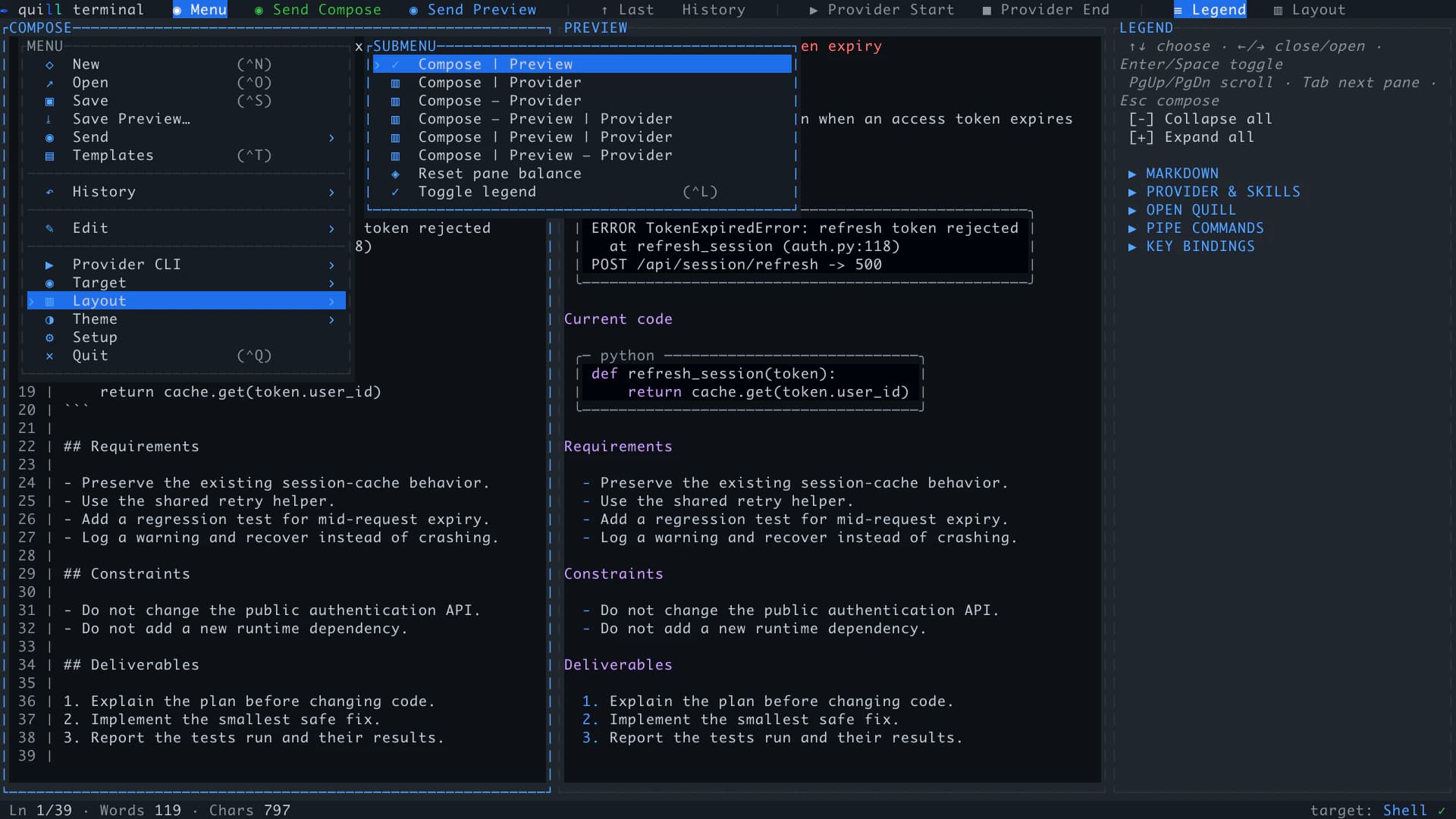This screenshot has width=1456, height=819.
Task: Click the Send radio-style icon
Action: [49, 137]
